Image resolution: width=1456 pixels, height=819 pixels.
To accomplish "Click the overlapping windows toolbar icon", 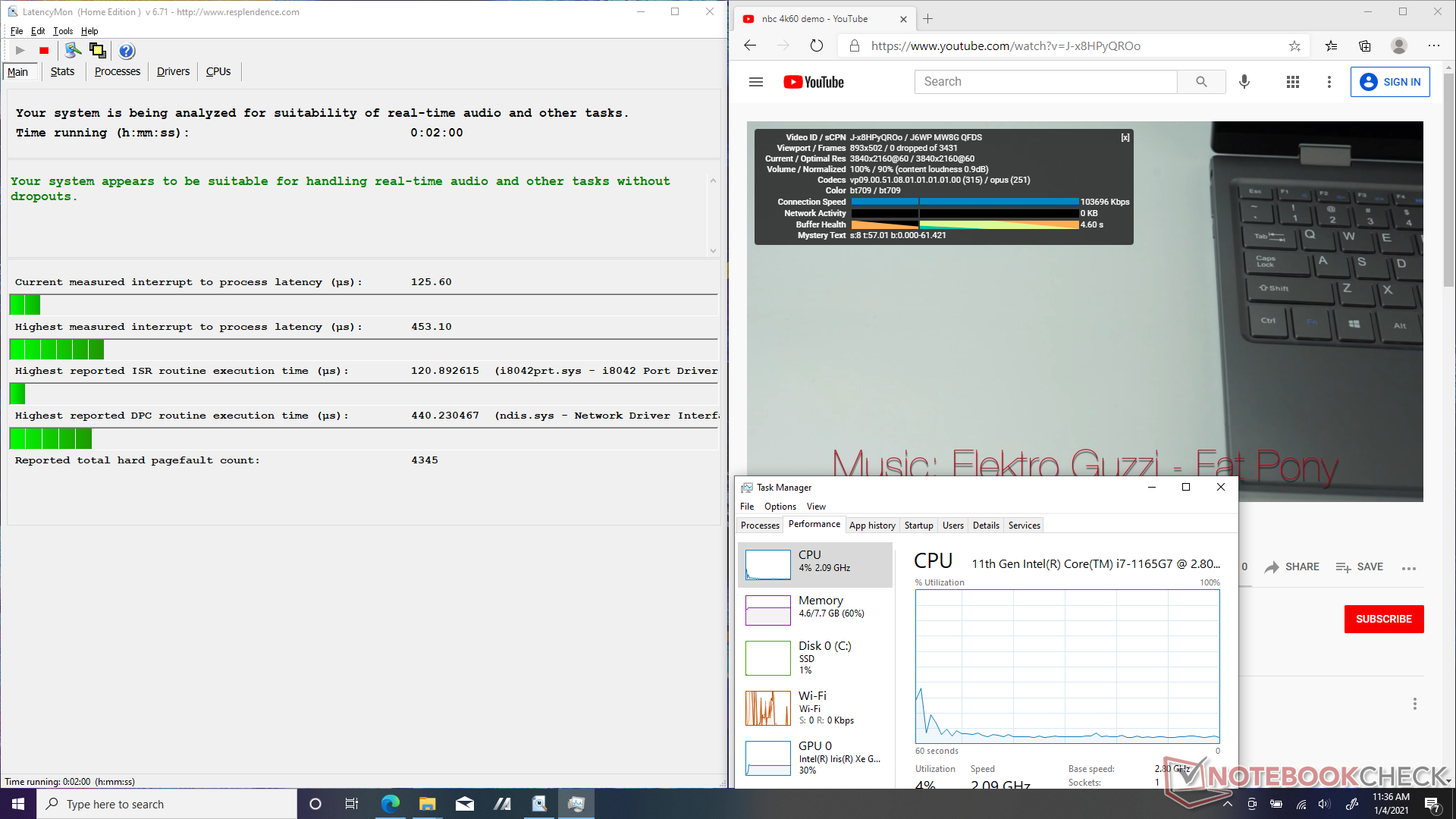I will click(98, 51).
